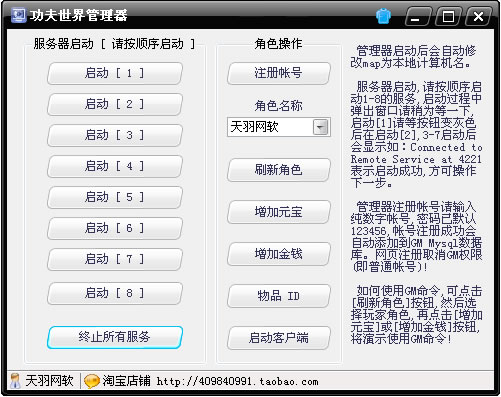Click the 功夫世界管理器 title text
Image resolution: width=501 pixels, height=397 pixels.
(x=78, y=15)
